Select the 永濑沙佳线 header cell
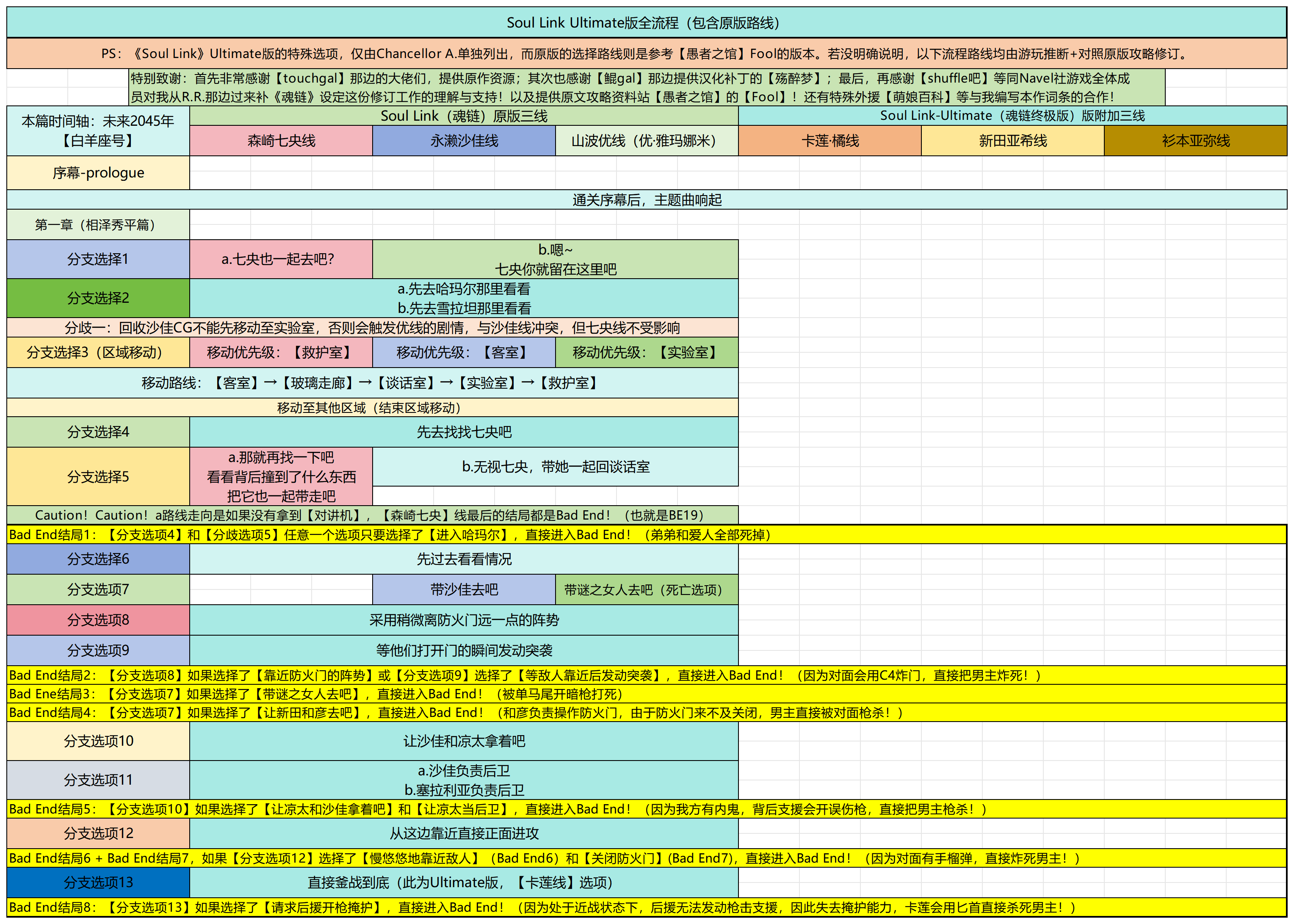Image resolution: width=1294 pixels, height=924 pixels. [x=464, y=141]
